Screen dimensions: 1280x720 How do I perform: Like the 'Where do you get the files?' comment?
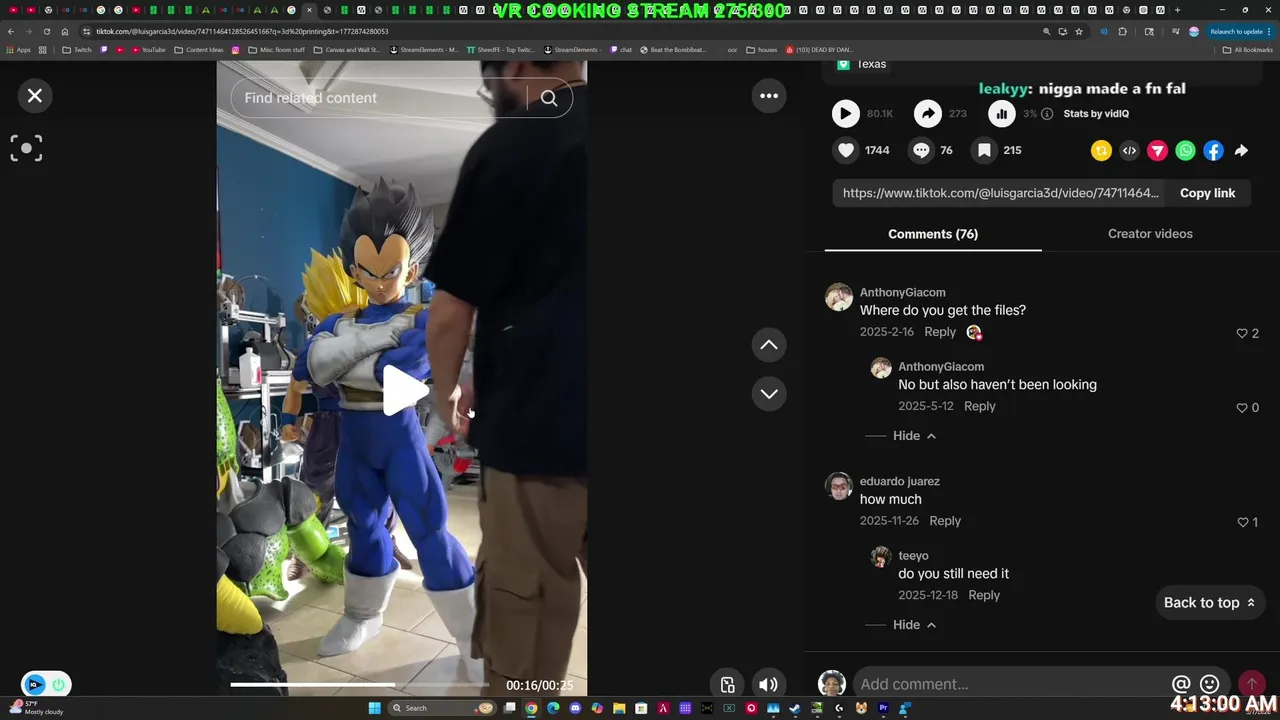coord(1242,333)
